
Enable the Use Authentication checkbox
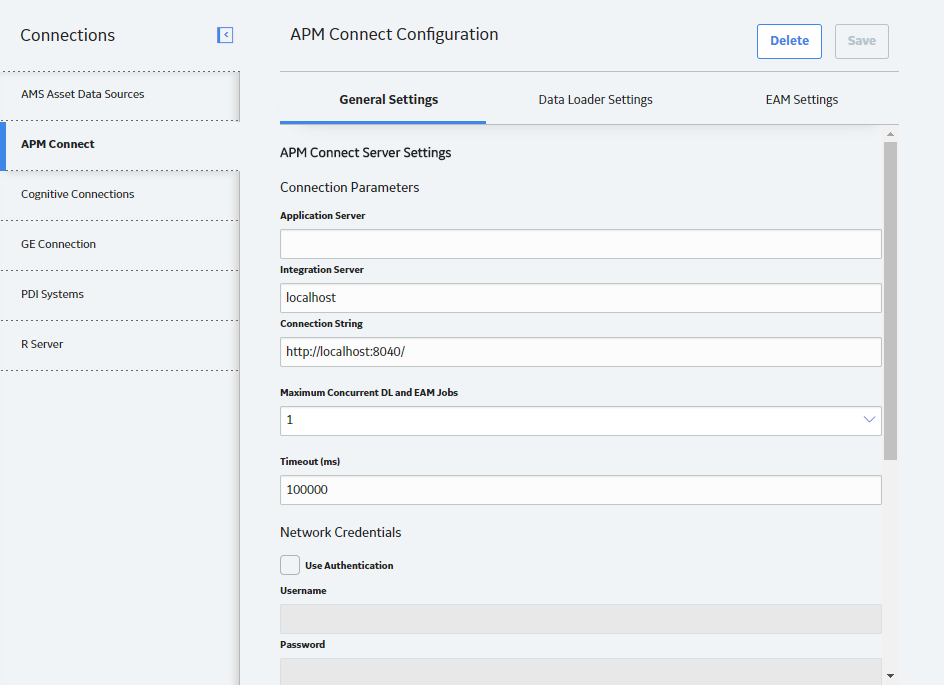click(x=290, y=565)
